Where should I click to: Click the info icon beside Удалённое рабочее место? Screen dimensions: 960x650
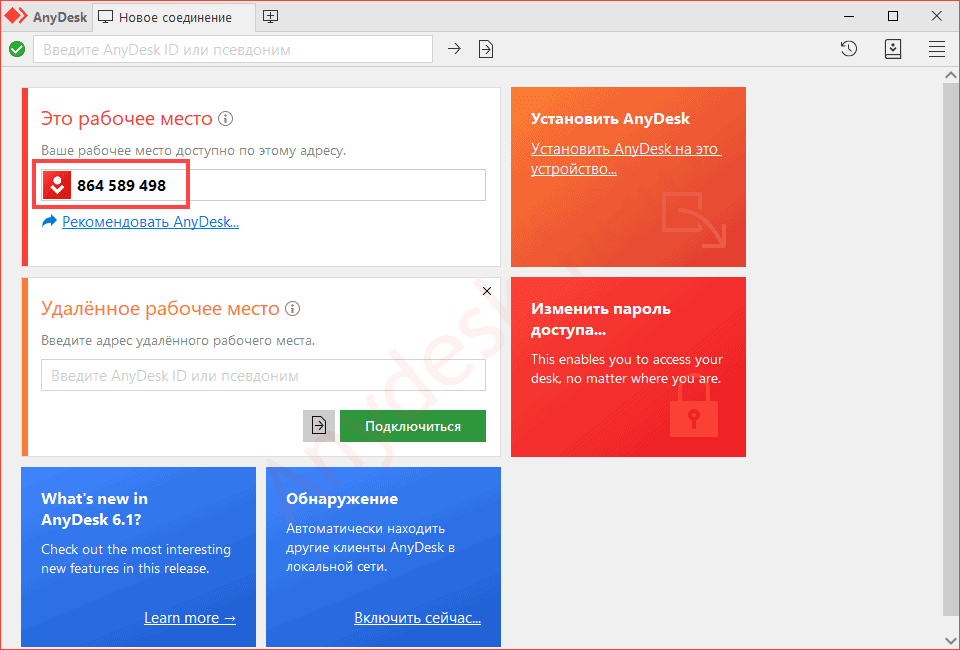(293, 308)
